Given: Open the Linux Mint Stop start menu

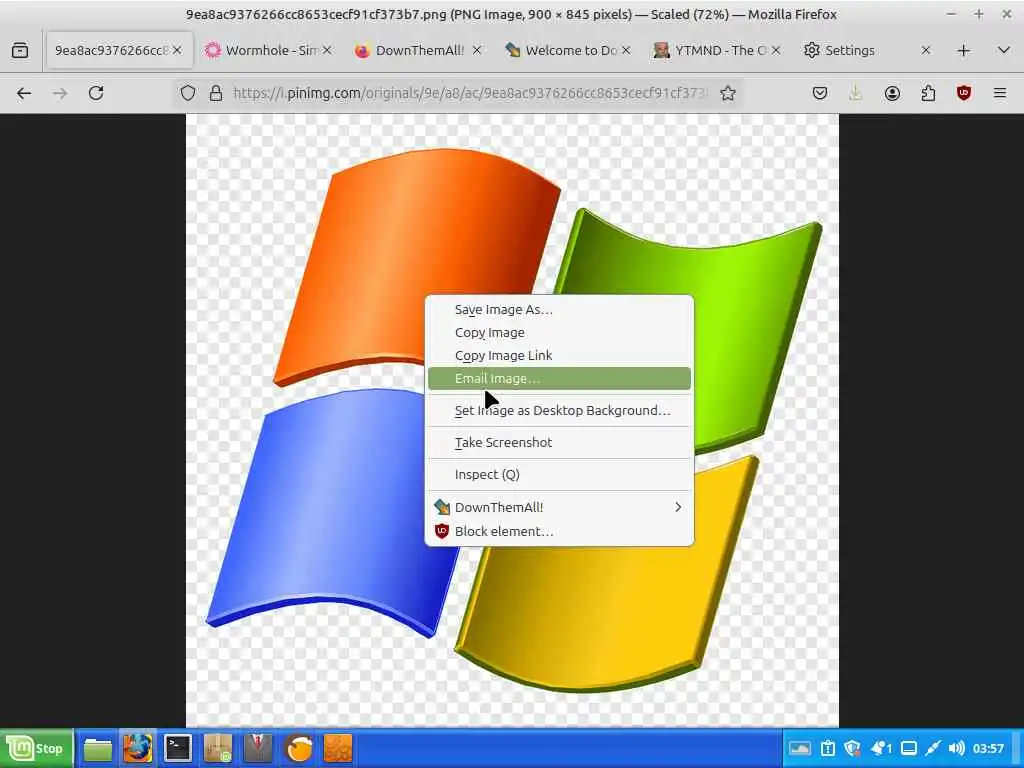Looking at the screenshot, I should [x=37, y=748].
